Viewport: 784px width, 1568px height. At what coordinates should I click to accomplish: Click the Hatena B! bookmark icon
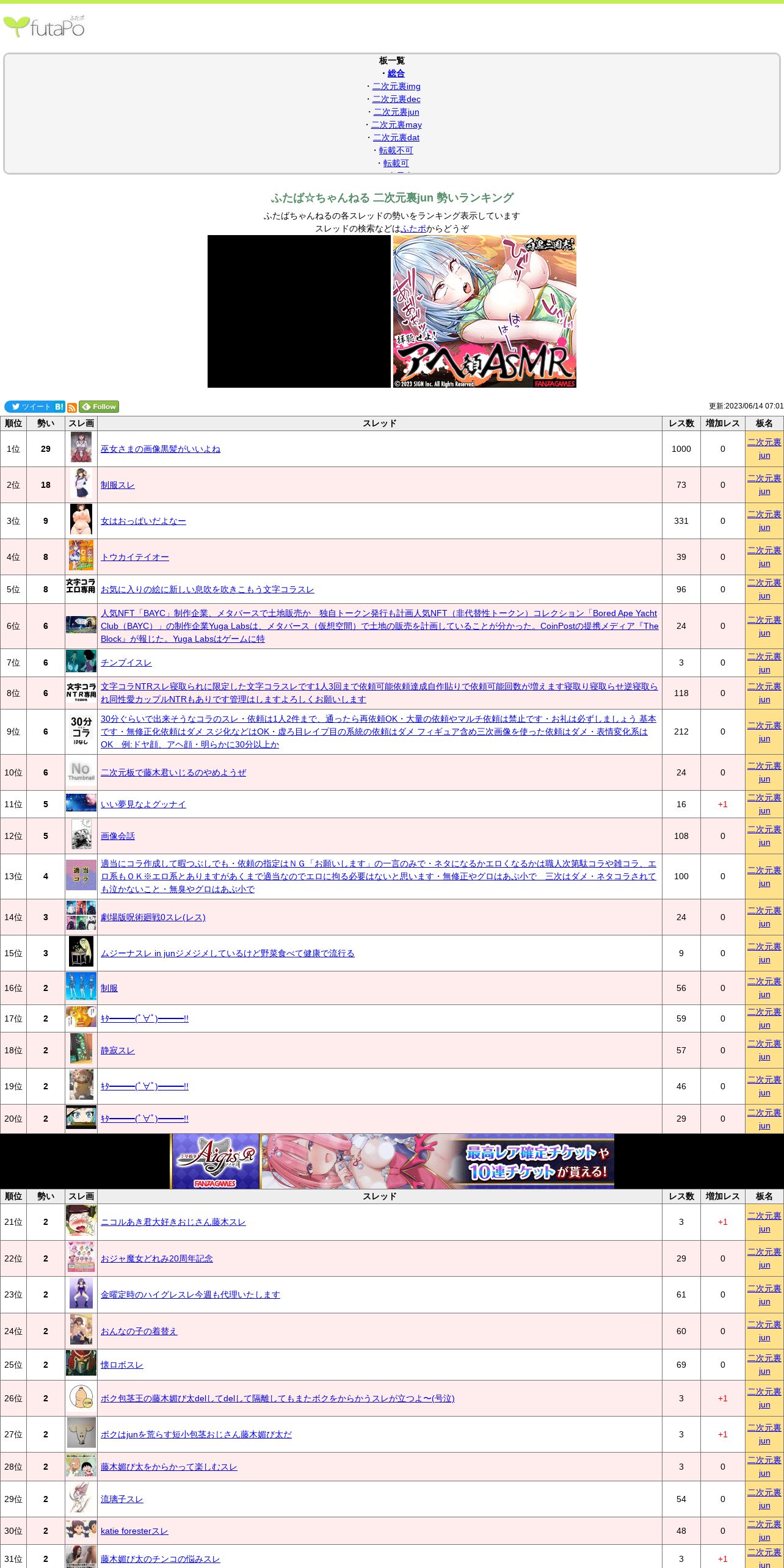tap(59, 407)
